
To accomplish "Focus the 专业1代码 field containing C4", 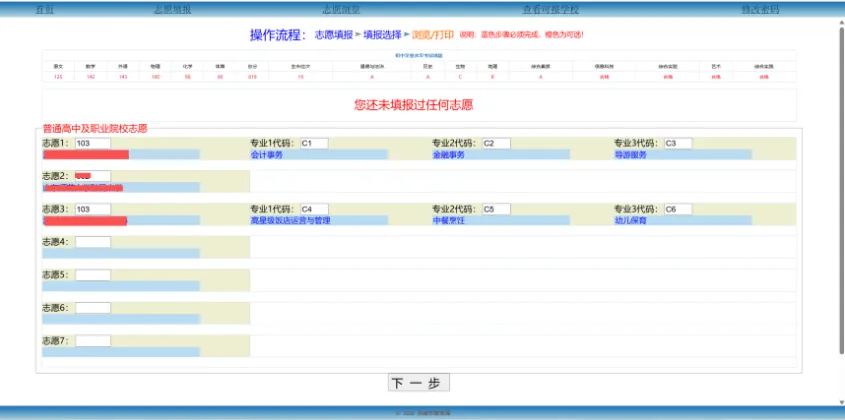I will tap(314, 209).
